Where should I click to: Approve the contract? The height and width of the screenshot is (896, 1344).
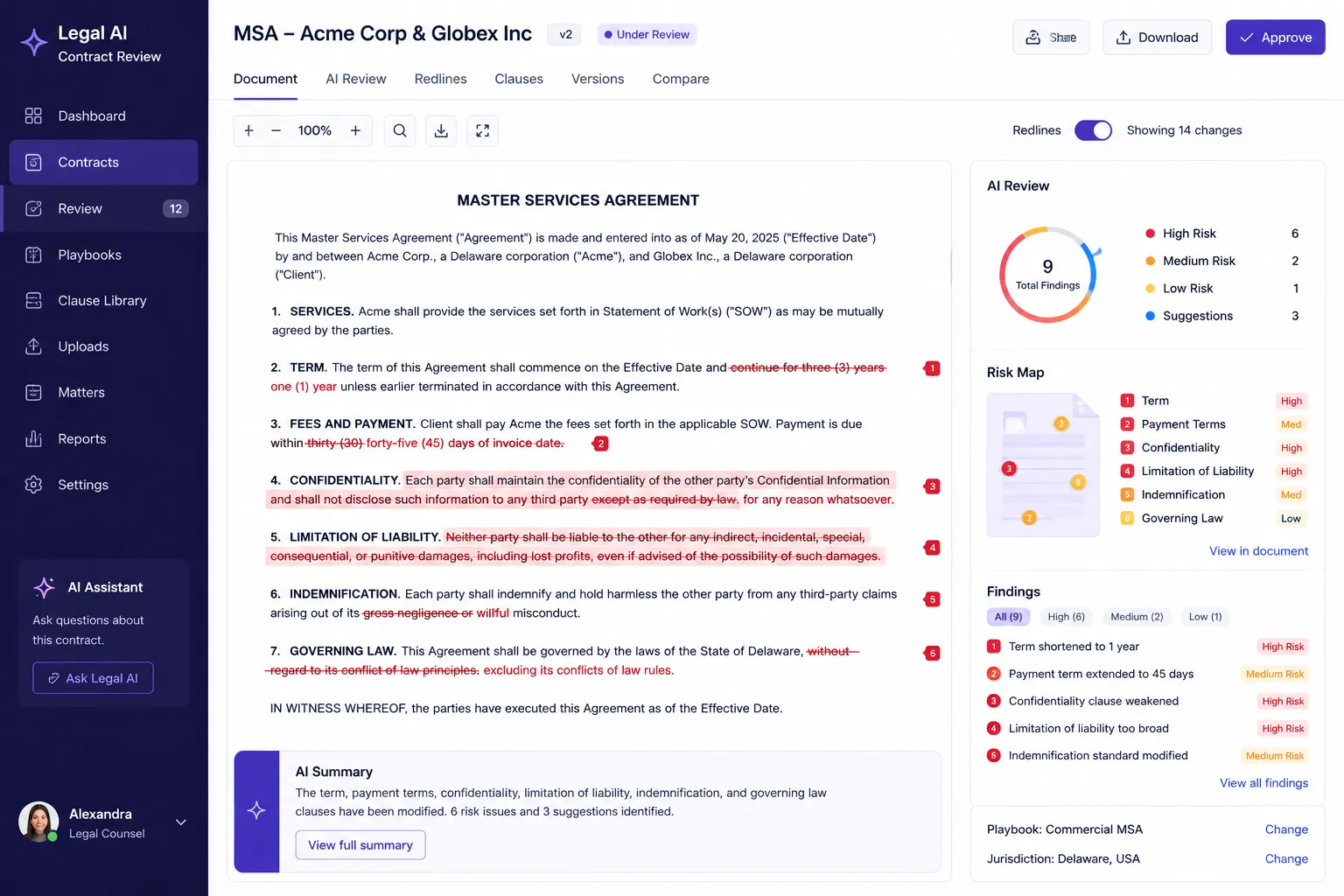coord(1275,38)
